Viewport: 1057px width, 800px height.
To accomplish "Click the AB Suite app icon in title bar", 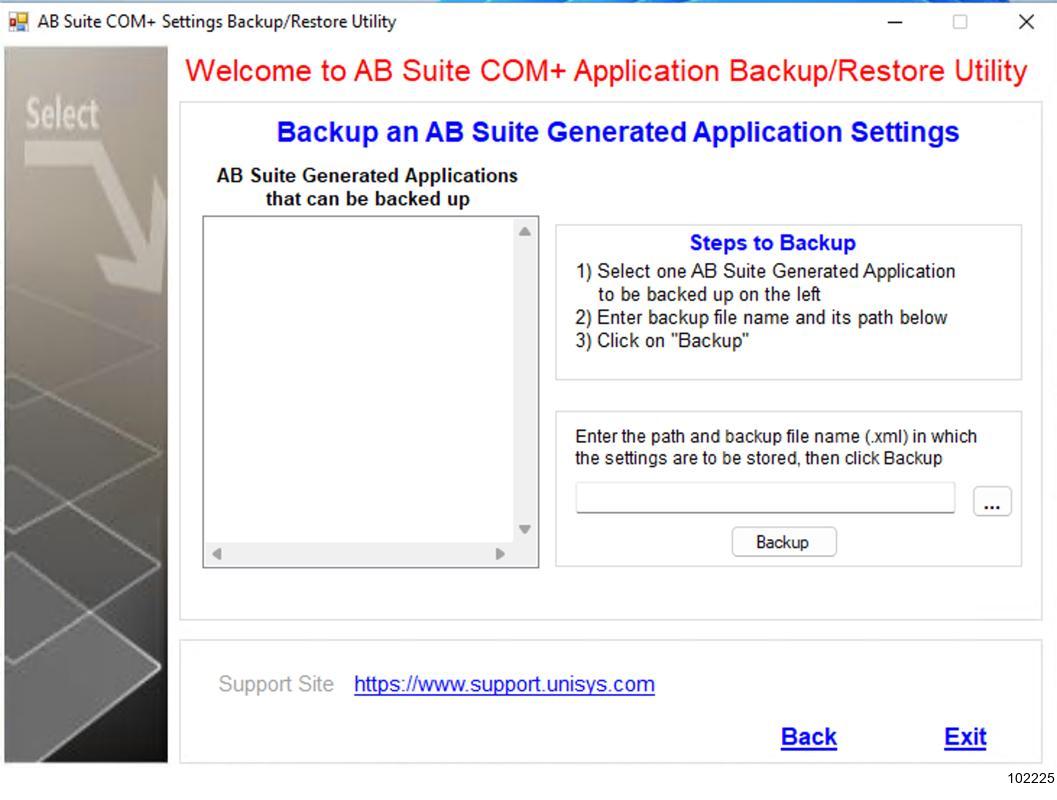I will [18, 22].
